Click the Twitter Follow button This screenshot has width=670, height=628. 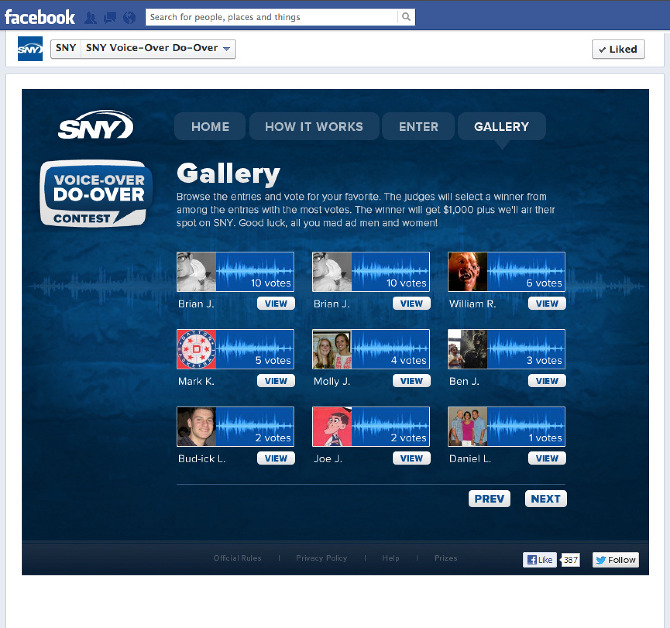616,560
